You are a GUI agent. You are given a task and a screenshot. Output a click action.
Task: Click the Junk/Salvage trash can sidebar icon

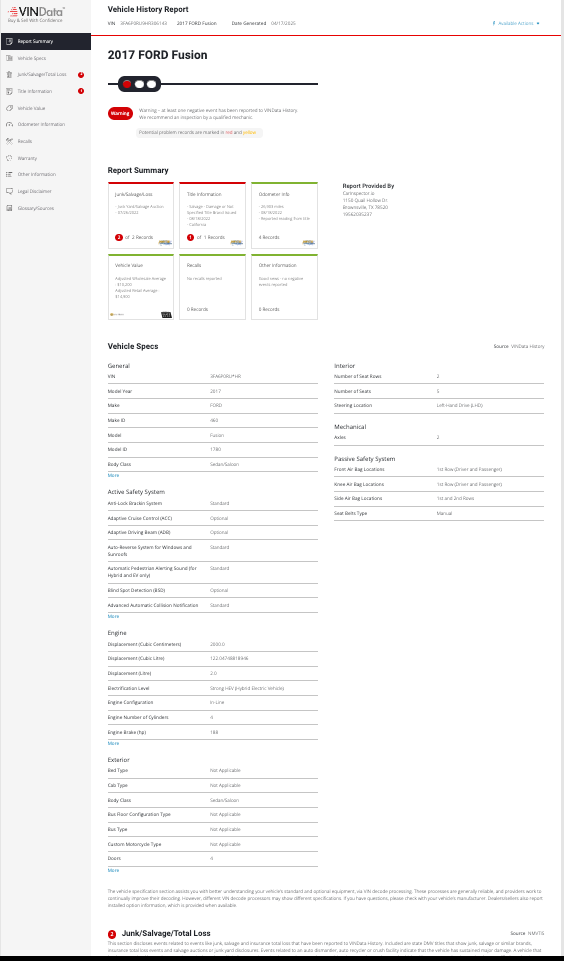[9, 74]
